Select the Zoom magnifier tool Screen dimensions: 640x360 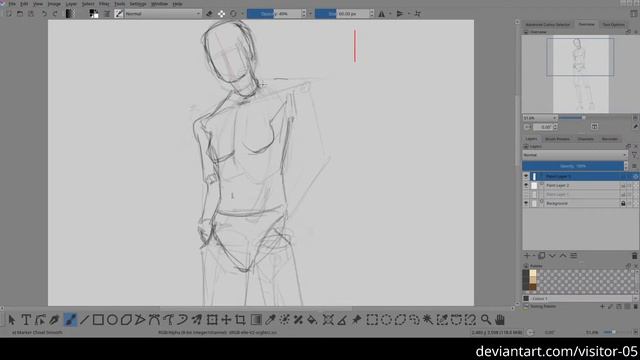pos(485,320)
